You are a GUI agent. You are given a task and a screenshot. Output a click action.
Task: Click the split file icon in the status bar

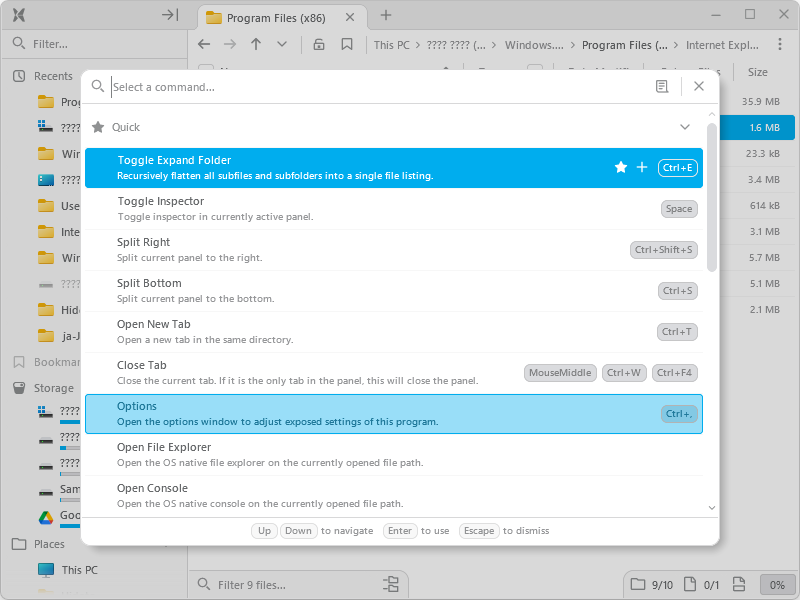coord(738,584)
